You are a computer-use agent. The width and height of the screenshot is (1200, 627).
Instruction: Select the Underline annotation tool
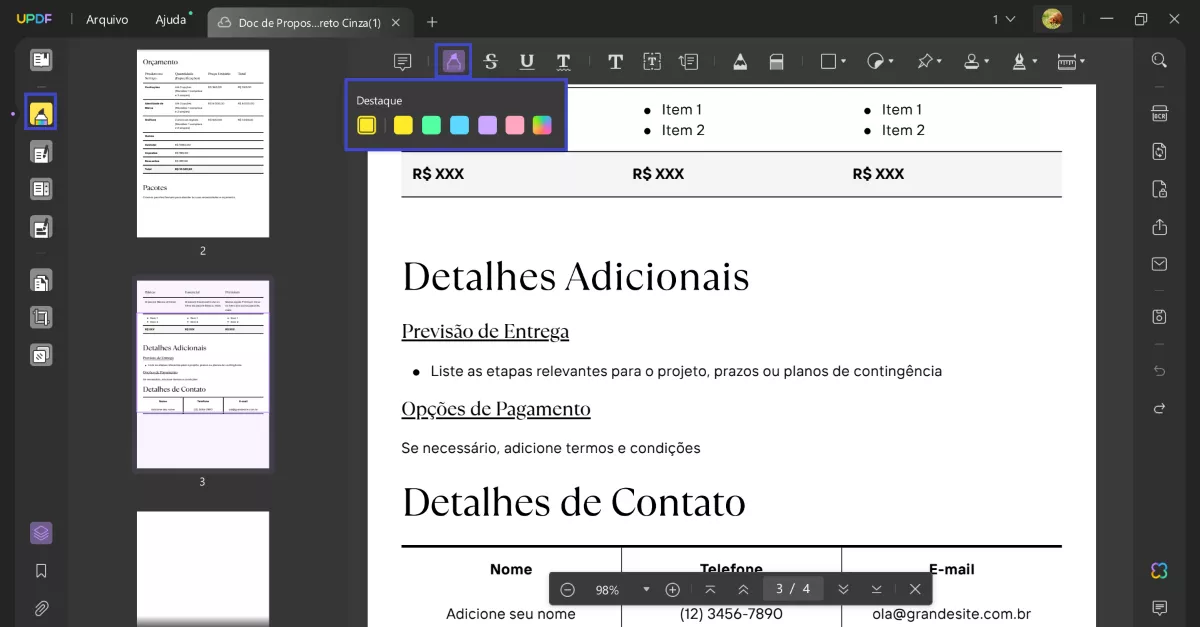point(527,61)
